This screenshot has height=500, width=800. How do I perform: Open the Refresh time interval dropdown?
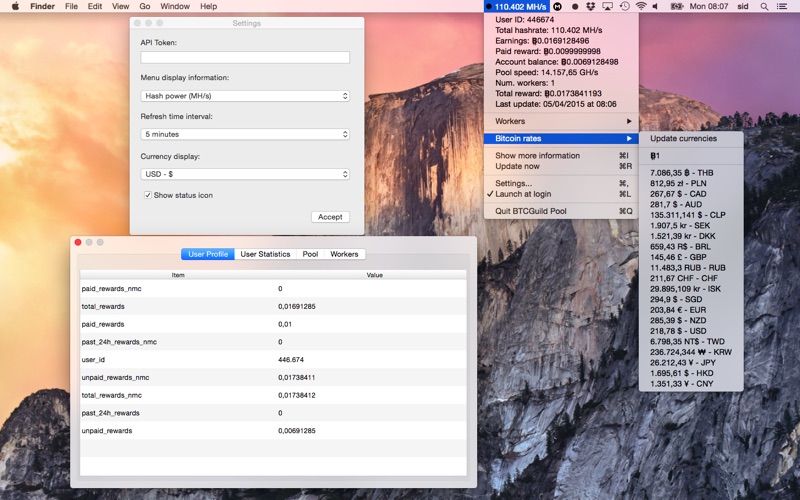245,134
